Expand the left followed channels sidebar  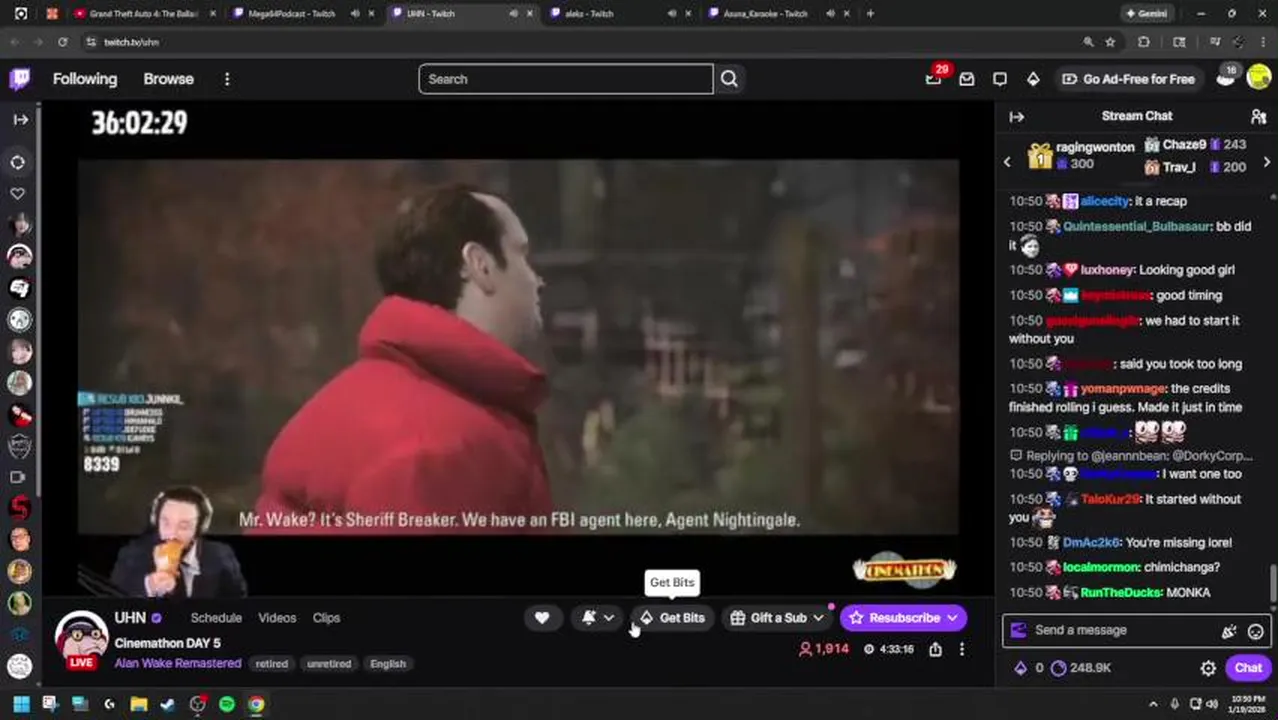[20, 119]
